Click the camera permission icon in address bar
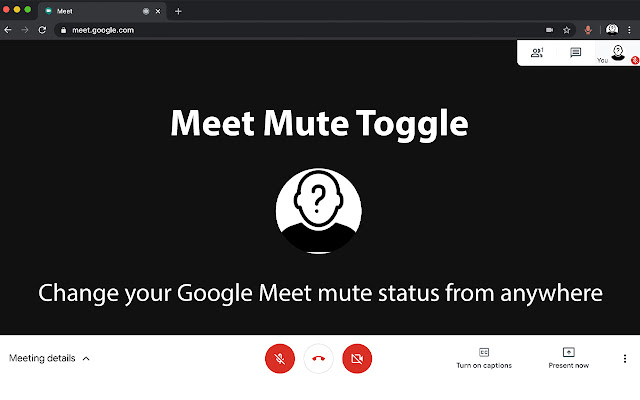Viewport: 640px width, 400px height. point(549,30)
